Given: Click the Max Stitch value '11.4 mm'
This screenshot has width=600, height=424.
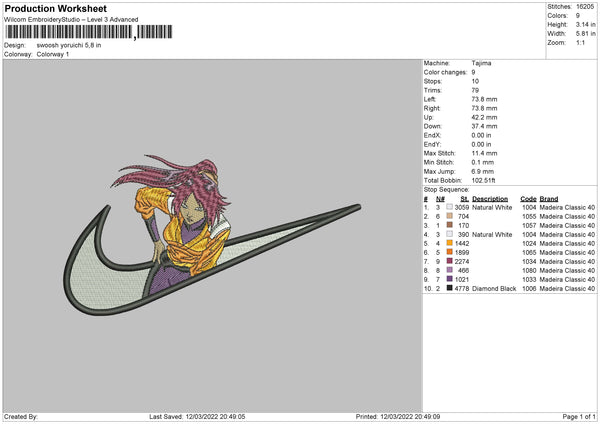Looking at the screenshot, I should pyautogui.click(x=484, y=153).
